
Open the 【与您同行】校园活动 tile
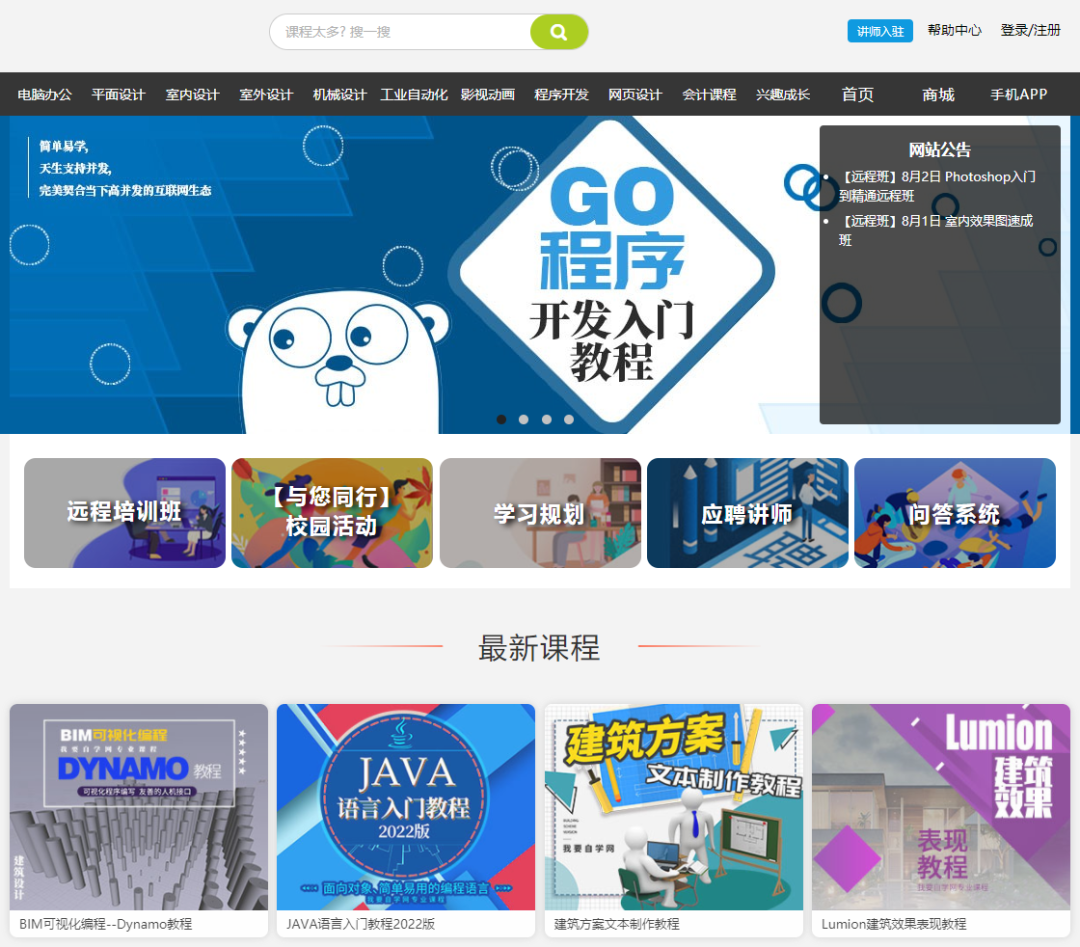click(332, 513)
